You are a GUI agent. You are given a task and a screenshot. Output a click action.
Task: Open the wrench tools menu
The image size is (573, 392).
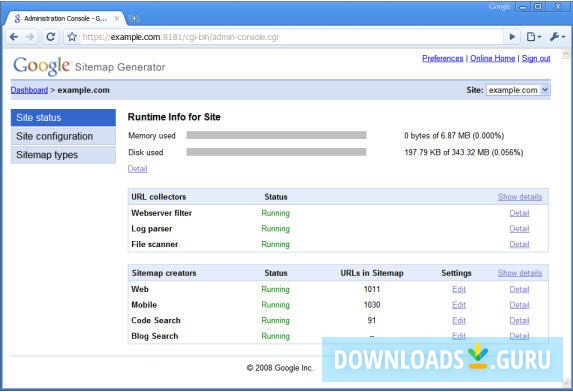click(x=557, y=37)
